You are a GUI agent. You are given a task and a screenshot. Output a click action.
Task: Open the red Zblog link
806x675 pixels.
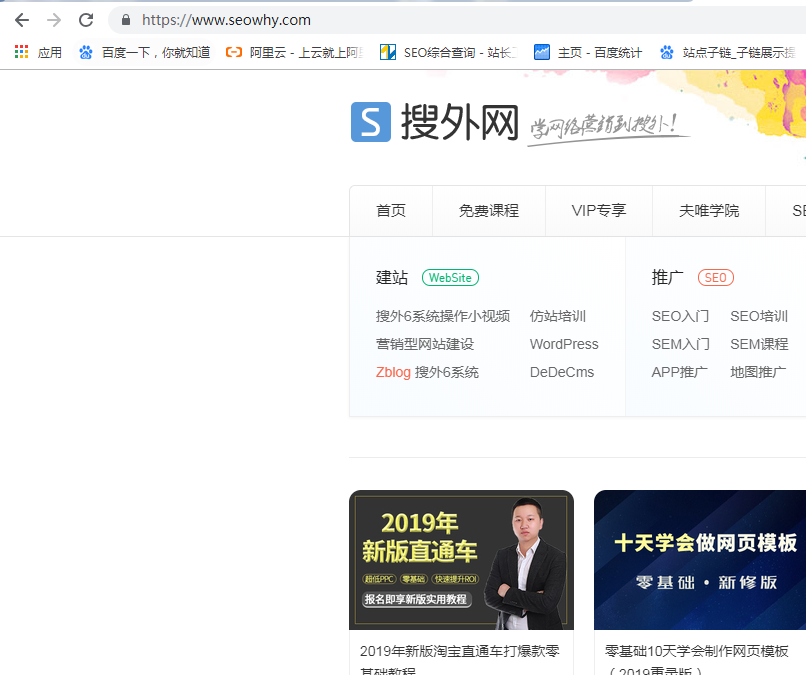coord(393,372)
